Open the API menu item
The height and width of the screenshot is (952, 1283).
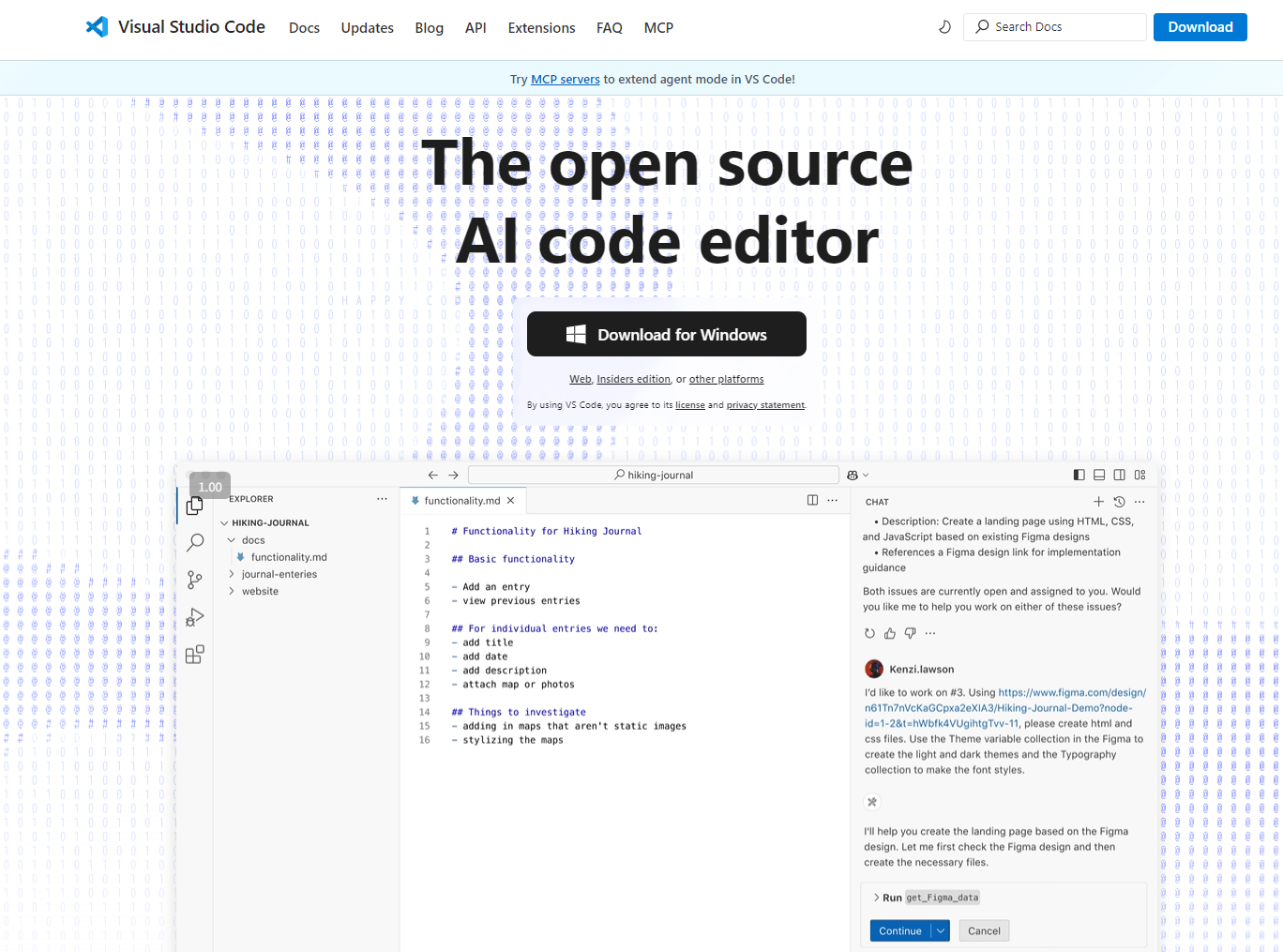(x=475, y=28)
